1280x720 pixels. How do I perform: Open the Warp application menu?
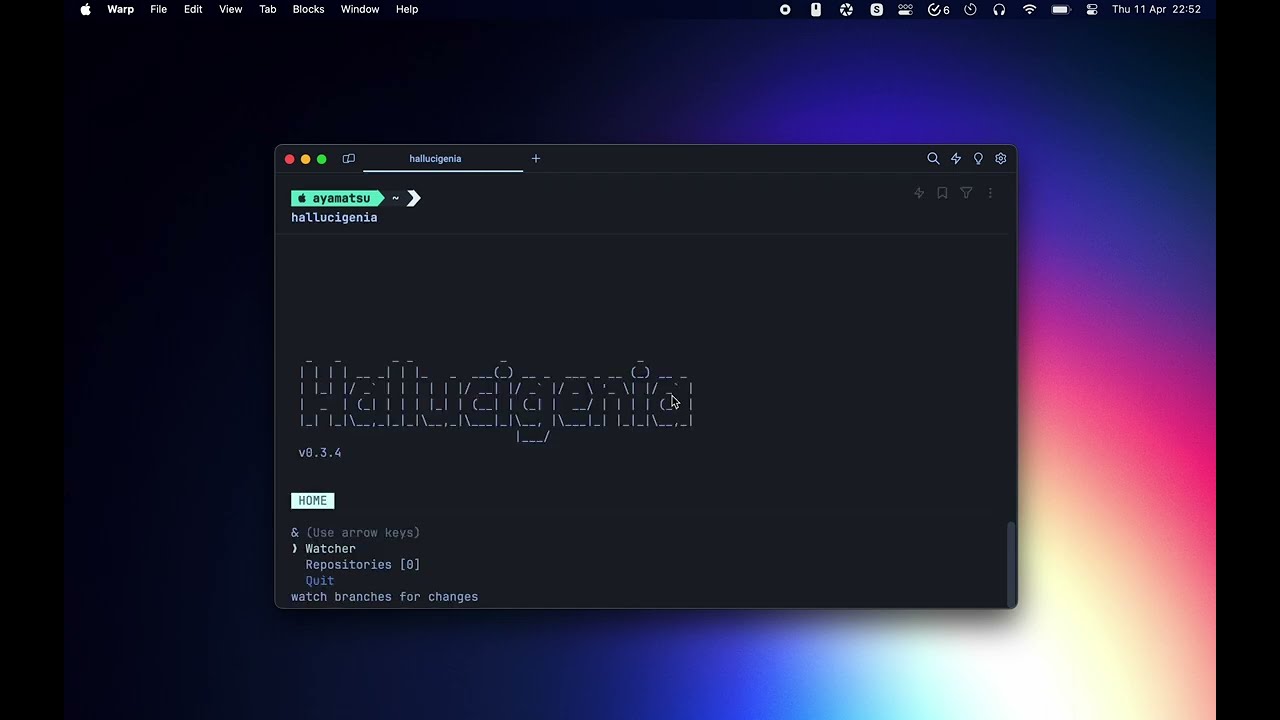120,9
